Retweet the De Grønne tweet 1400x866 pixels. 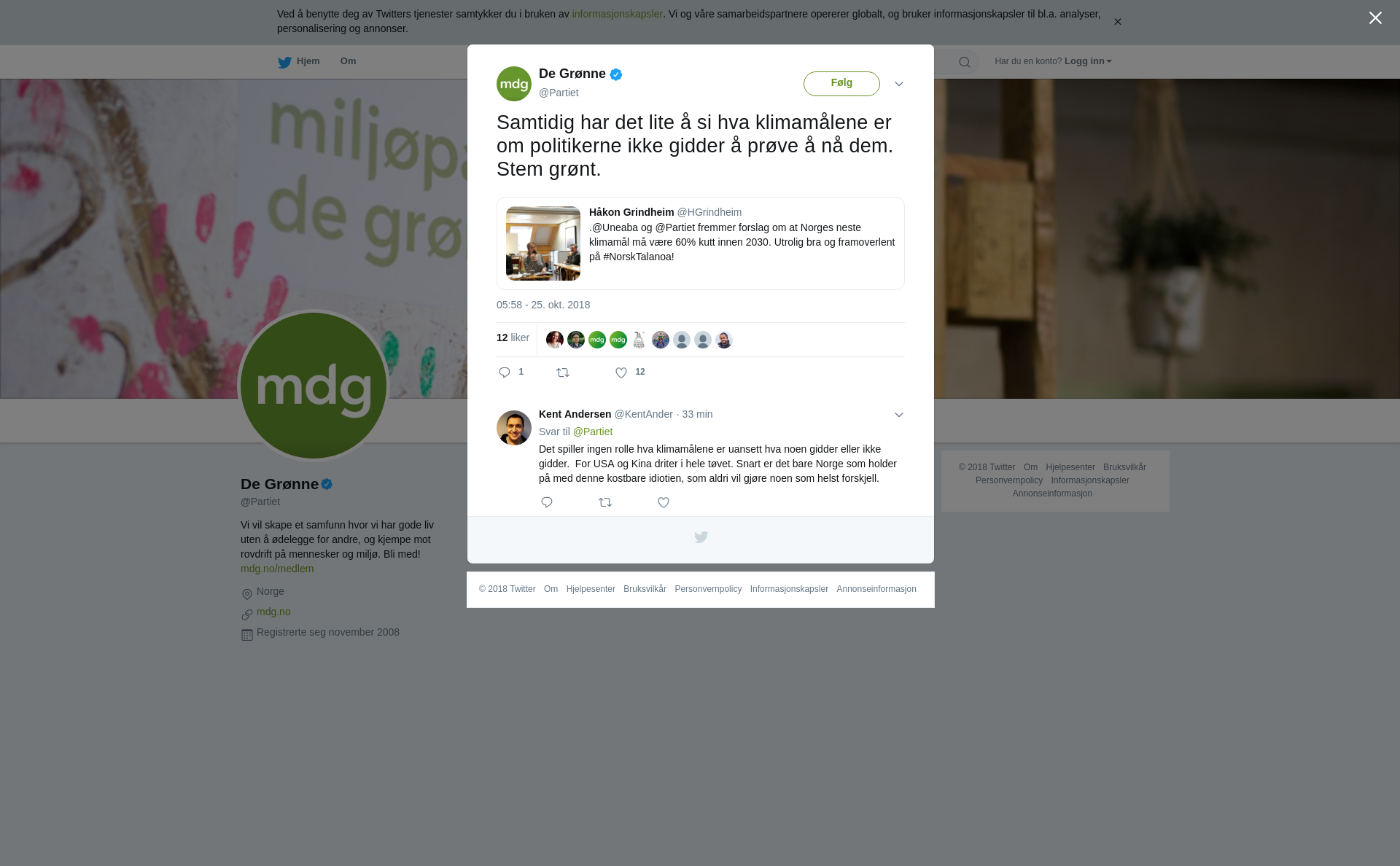tap(563, 372)
